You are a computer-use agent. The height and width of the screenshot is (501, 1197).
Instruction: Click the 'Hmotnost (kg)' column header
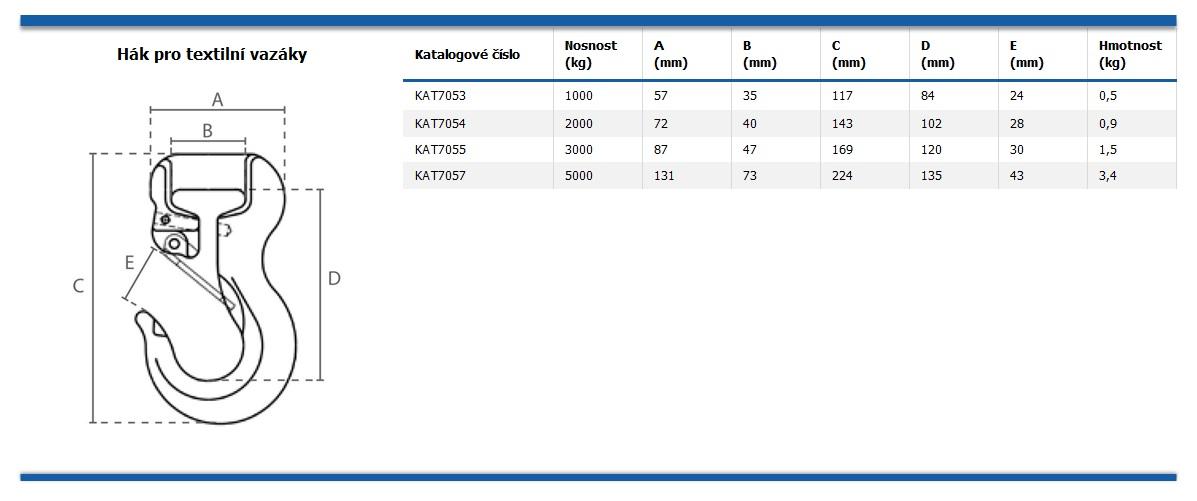click(1129, 54)
